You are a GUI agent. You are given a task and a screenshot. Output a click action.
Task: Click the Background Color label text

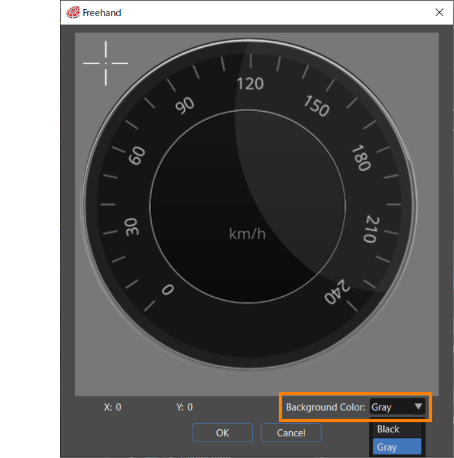pos(326,407)
